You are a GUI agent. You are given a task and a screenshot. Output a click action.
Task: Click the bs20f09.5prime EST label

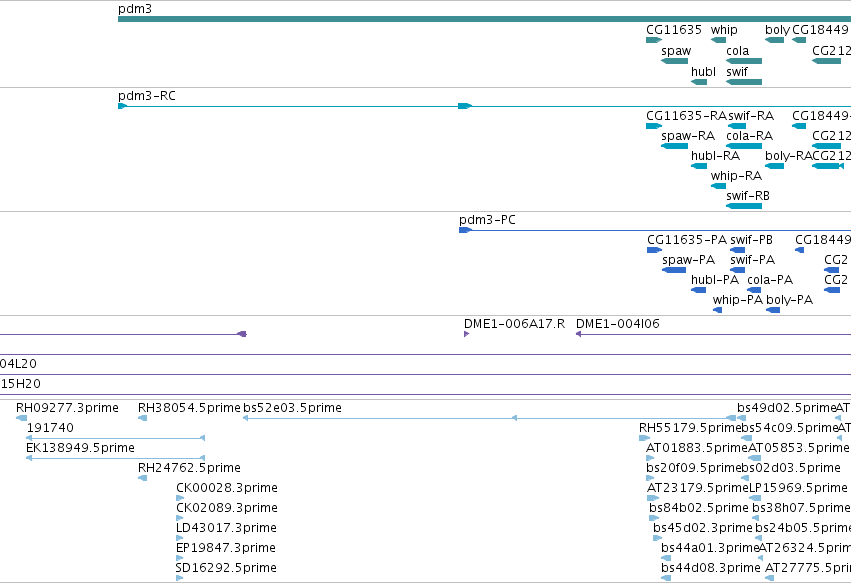point(694,468)
